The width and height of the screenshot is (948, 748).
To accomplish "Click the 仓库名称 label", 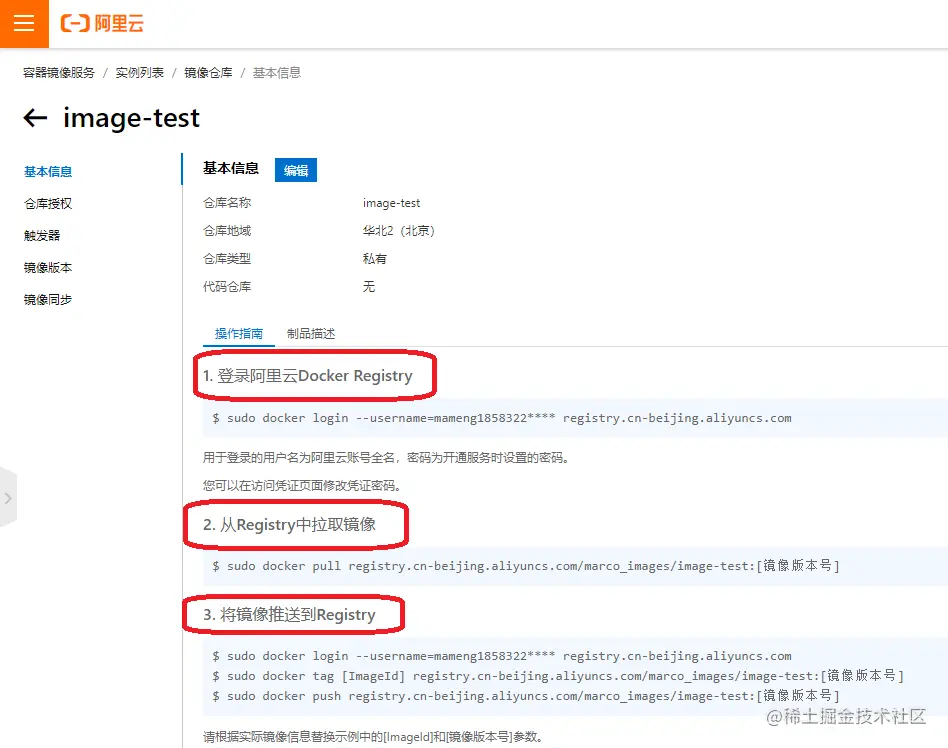I will click(227, 203).
